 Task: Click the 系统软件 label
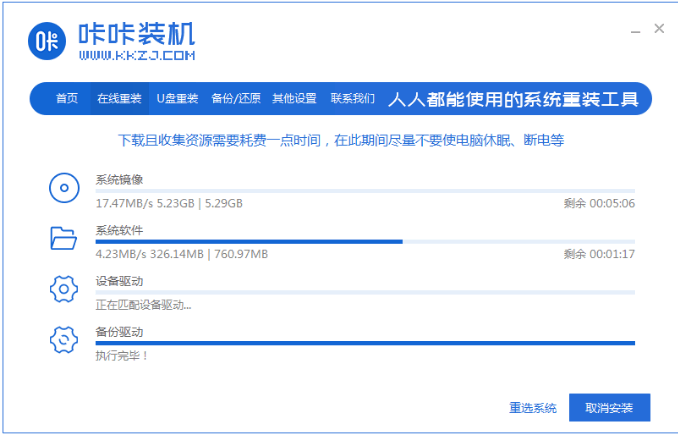tap(119, 231)
